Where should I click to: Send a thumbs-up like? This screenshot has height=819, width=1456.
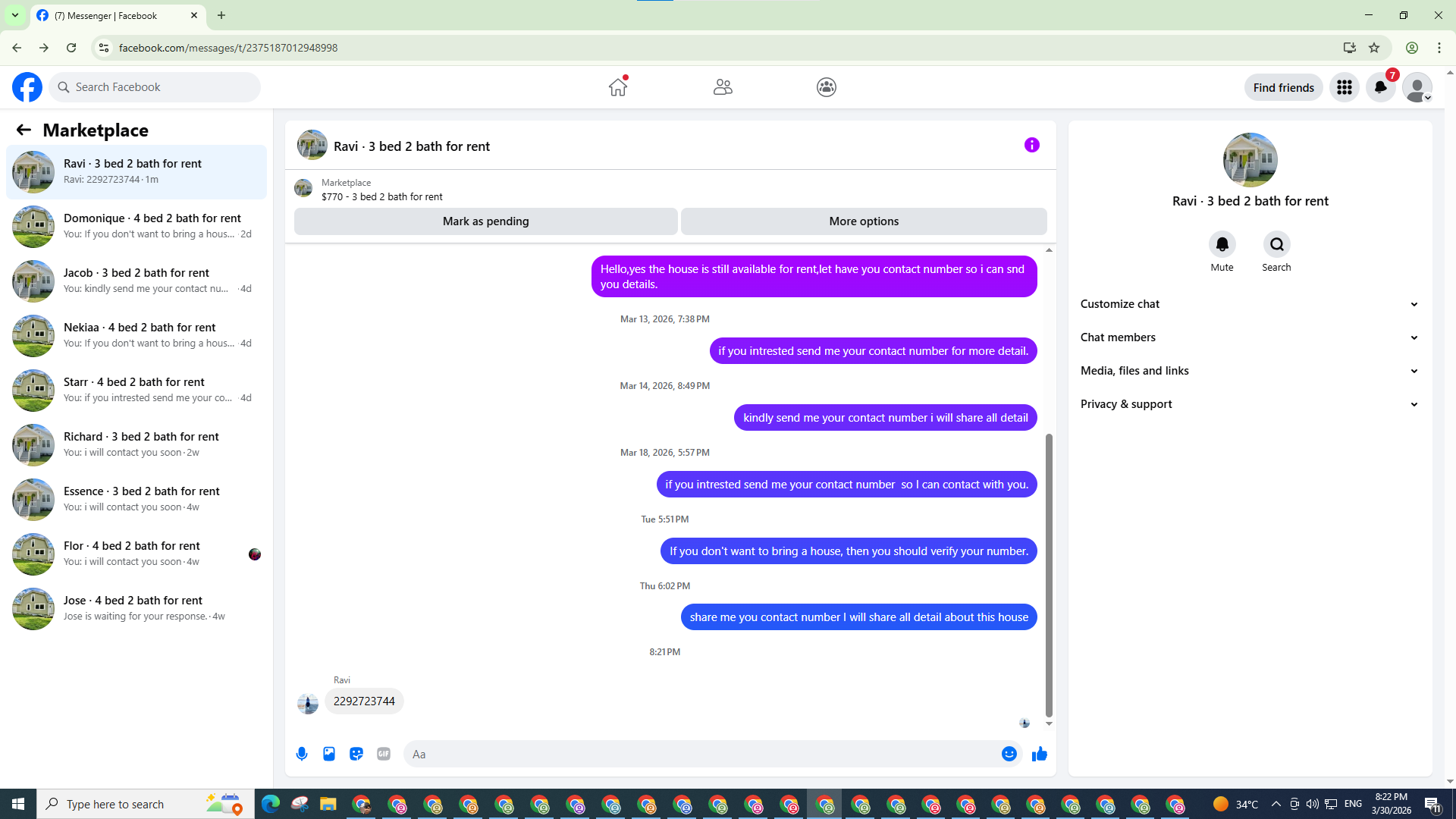pyautogui.click(x=1040, y=754)
